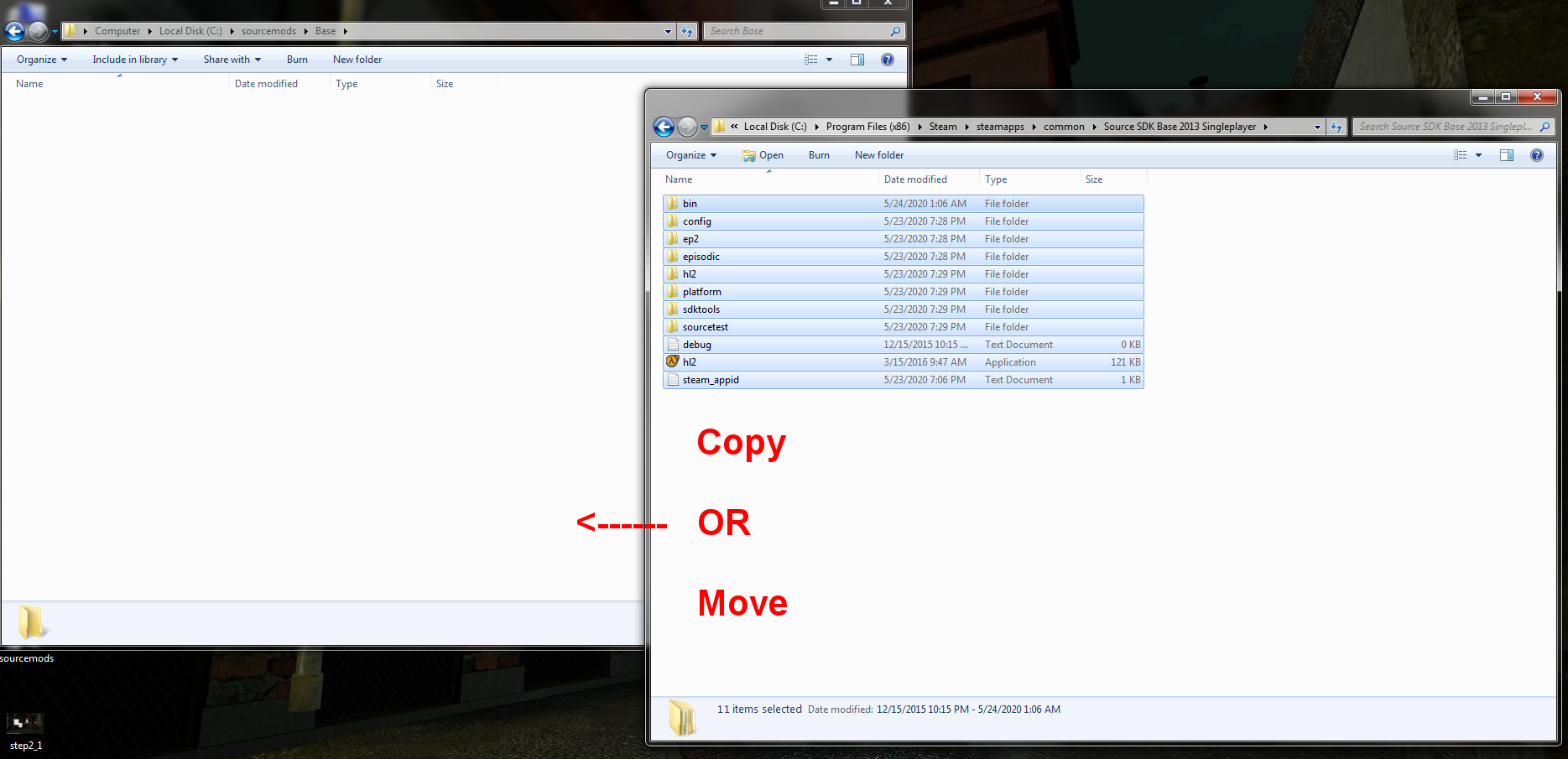Go back in the Base window
1568x759 pixels.
[15, 32]
